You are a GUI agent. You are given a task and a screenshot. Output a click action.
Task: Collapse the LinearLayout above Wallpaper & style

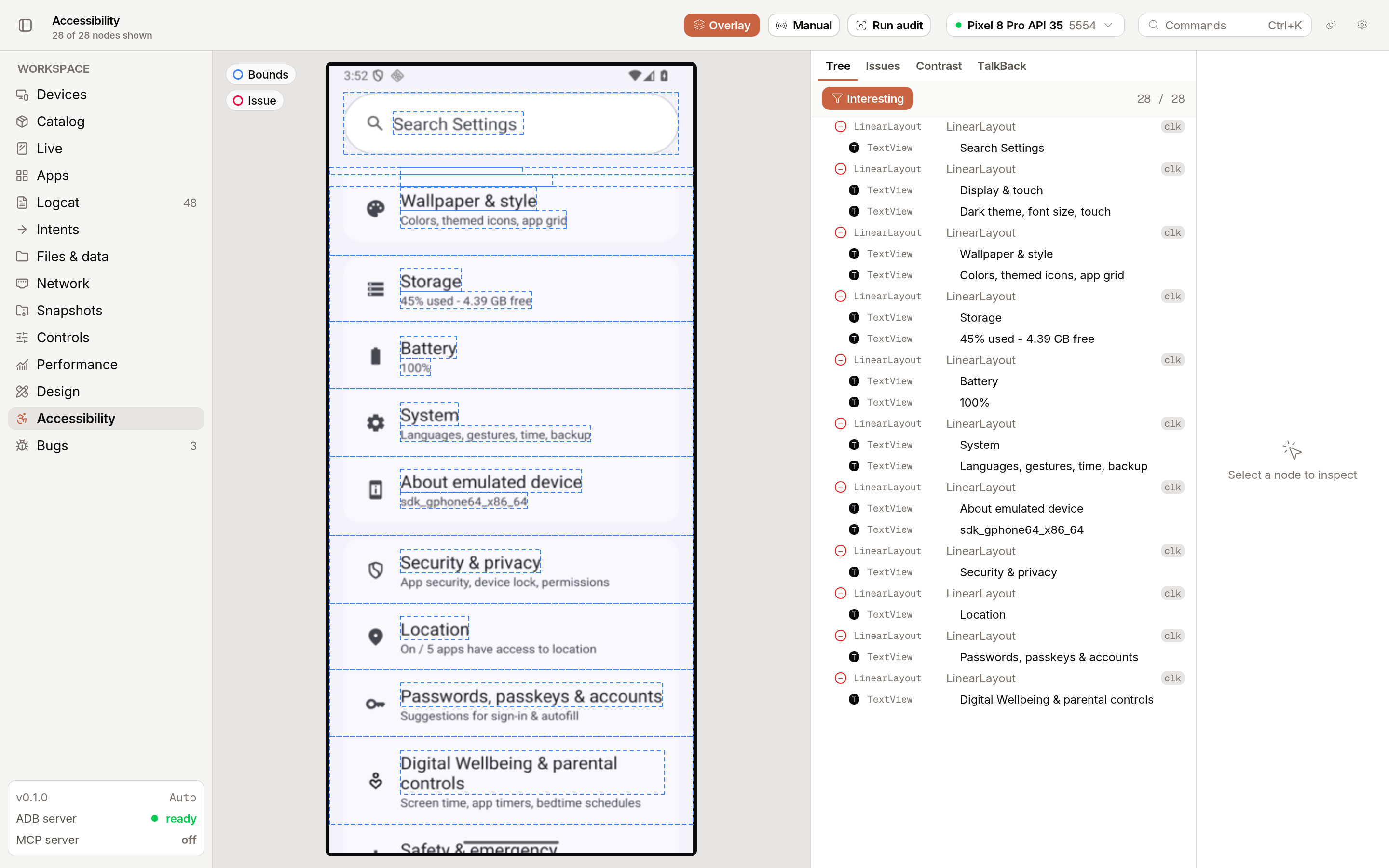[840, 232]
